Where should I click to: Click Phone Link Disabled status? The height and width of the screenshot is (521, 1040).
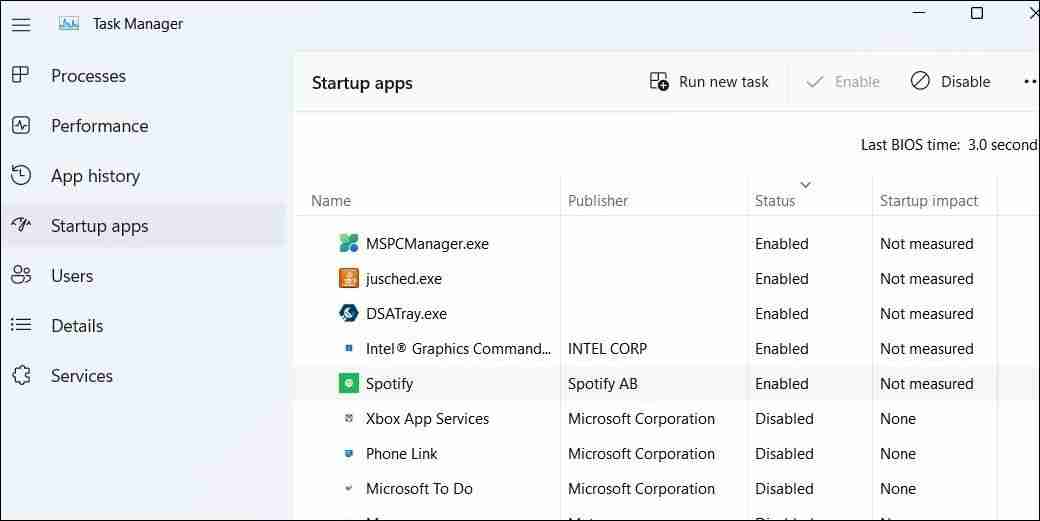pyautogui.click(x=784, y=454)
